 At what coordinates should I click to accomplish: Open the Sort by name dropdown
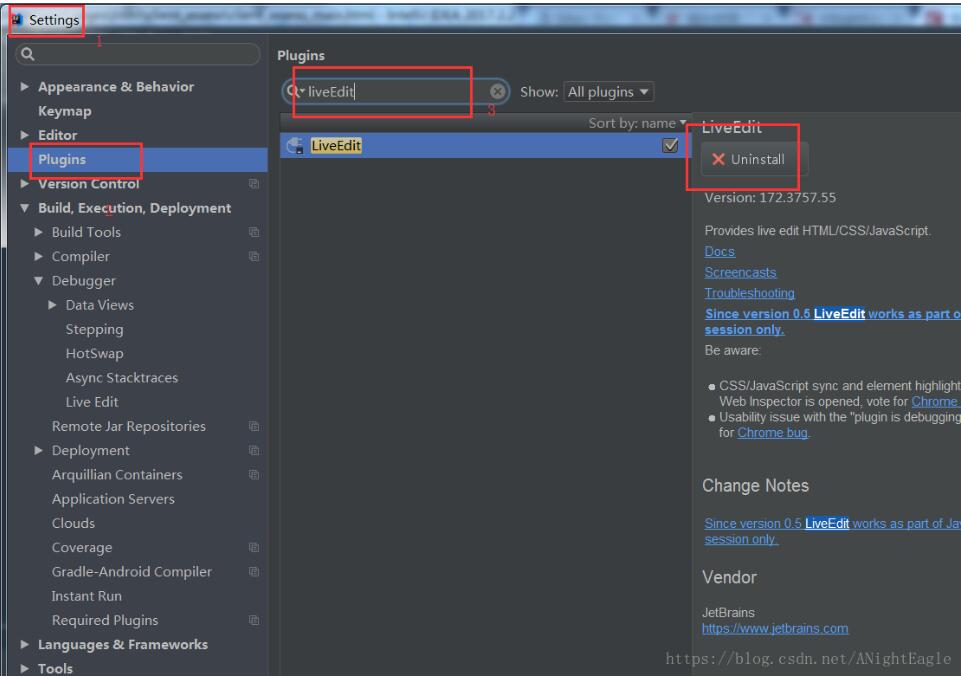pyautogui.click(x=637, y=123)
